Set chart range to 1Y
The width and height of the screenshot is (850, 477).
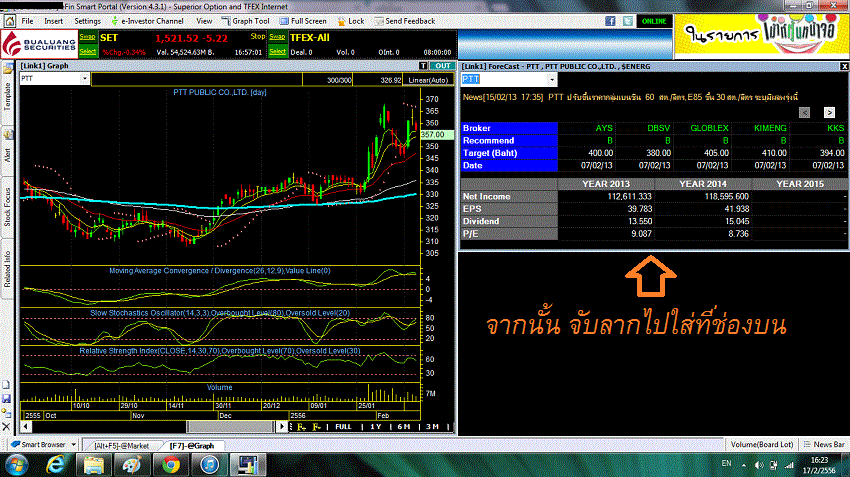[x=376, y=427]
